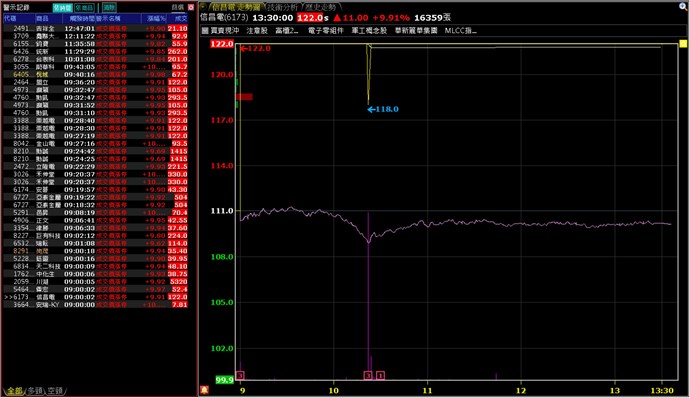Screen dimensions: 690x398
Task: Select the 1762 中化生 row
Action: click(95, 274)
